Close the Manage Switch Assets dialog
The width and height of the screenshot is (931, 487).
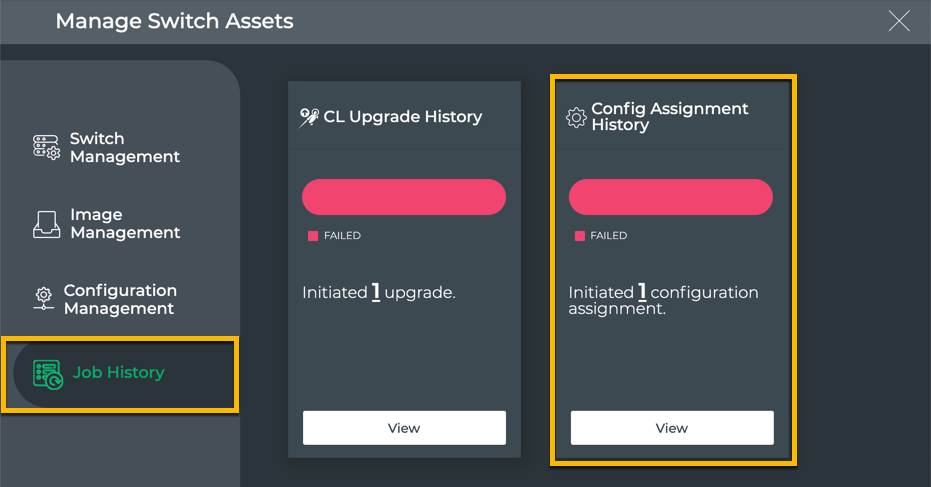[x=899, y=21]
